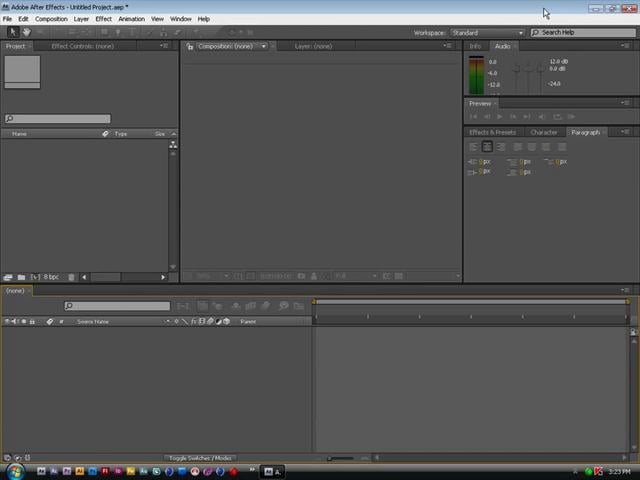Viewport: 640px width, 480px height.
Task: Open the Composition menu
Action: 51,19
